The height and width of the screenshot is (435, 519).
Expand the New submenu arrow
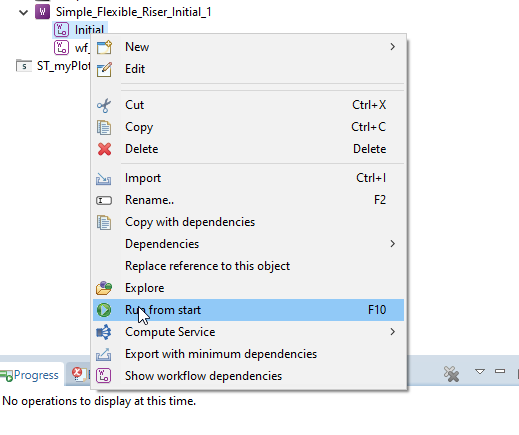(392, 47)
